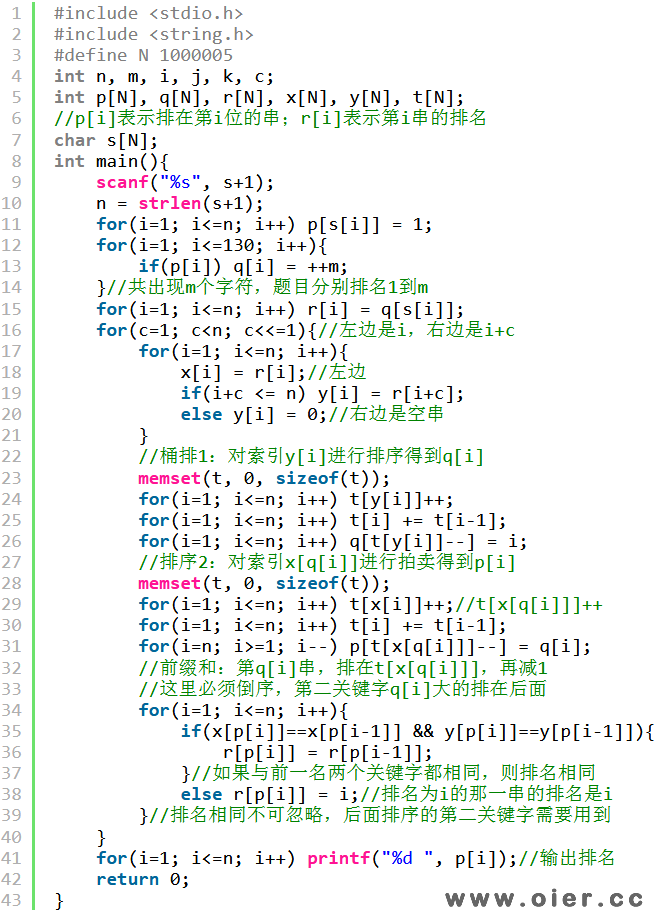654x913 pixels.
Task: Click 'x[i] = r[i];' on line 18
Action: pyautogui.click(x=243, y=372)
